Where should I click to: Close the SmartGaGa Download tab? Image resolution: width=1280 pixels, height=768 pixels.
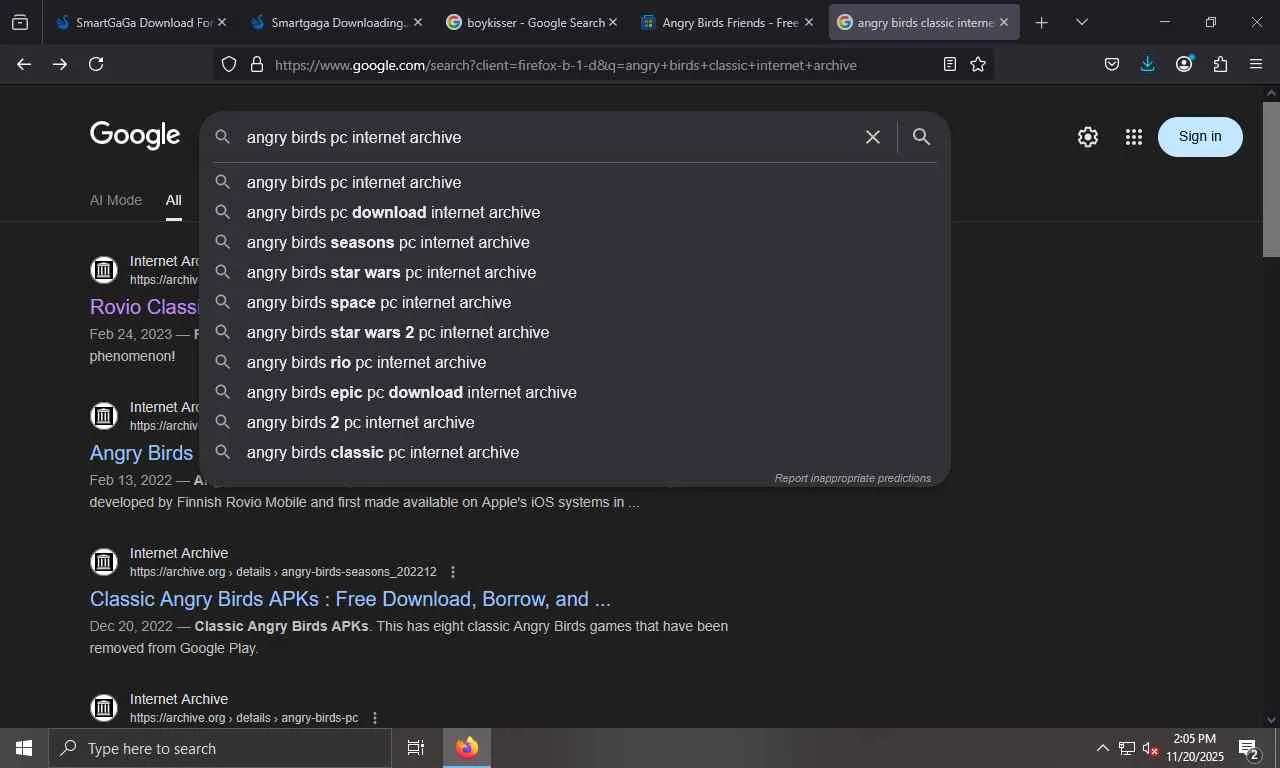(222, 22)
